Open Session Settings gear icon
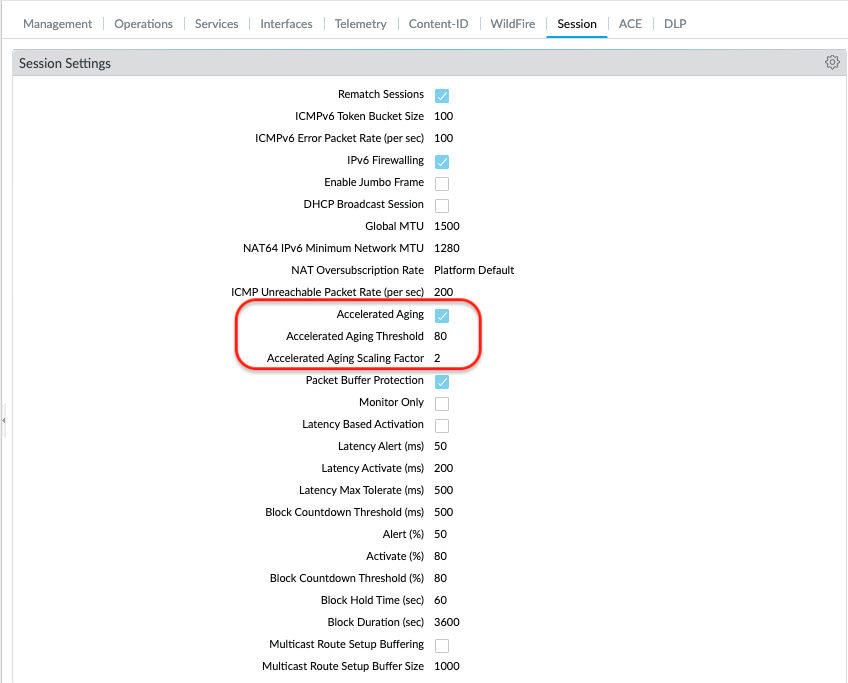 tap(832, 62)
